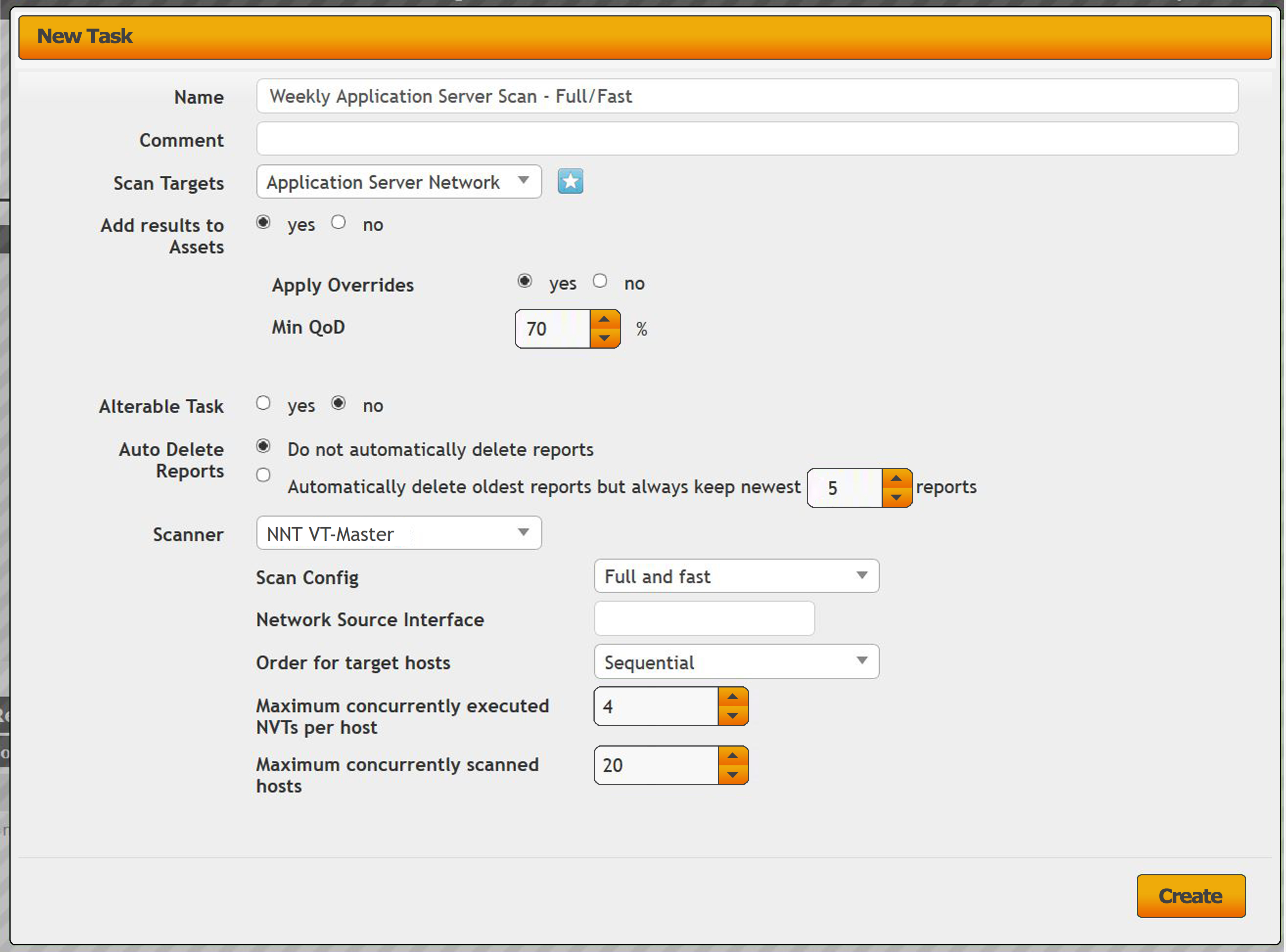1286x952 pixels.
Task: Click the Create button
Action: click(x=1190, y=896)
